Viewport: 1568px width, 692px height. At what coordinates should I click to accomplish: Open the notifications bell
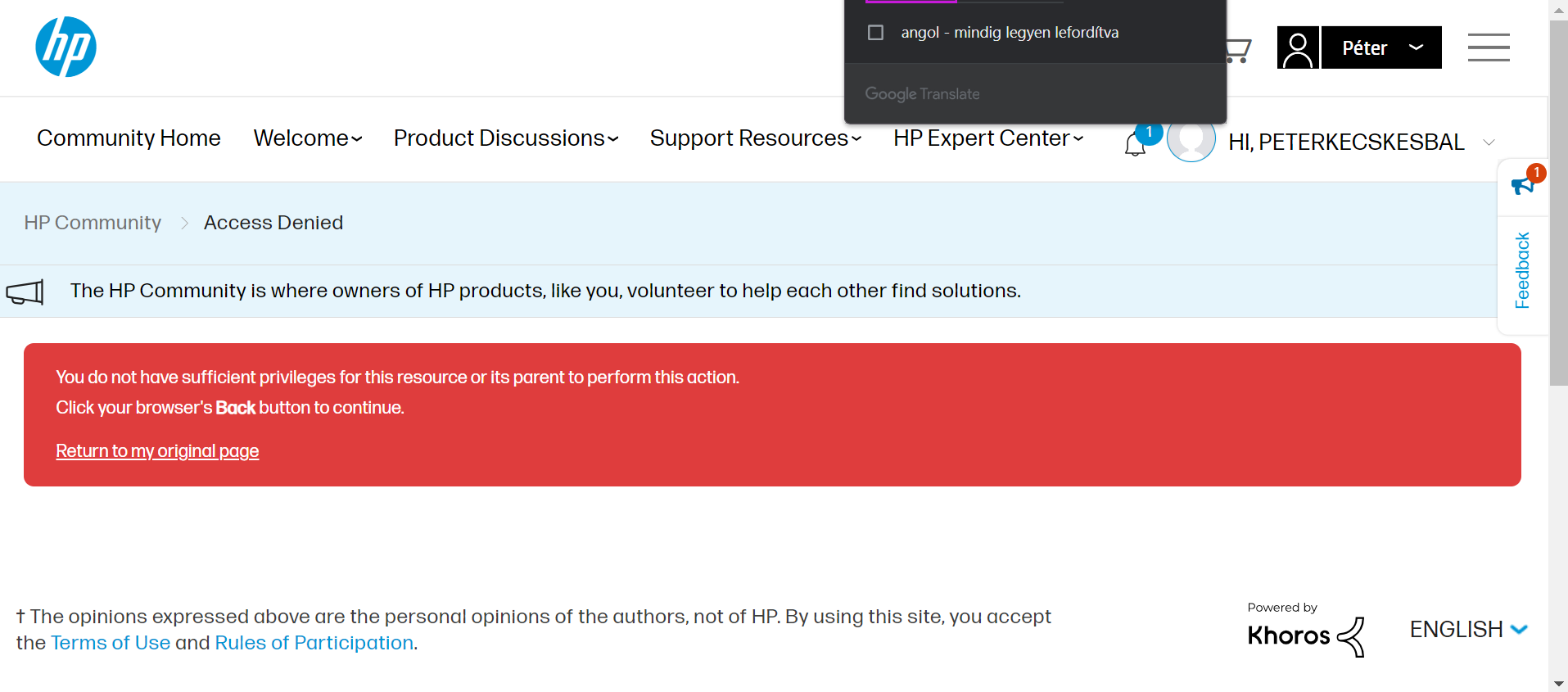coord(1135,144)
